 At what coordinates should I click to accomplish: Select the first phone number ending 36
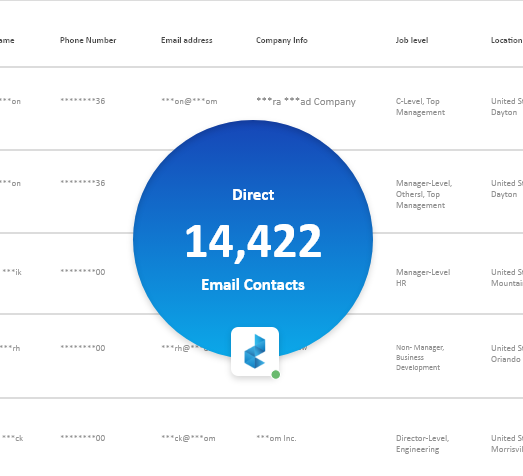tap(83, 101)
